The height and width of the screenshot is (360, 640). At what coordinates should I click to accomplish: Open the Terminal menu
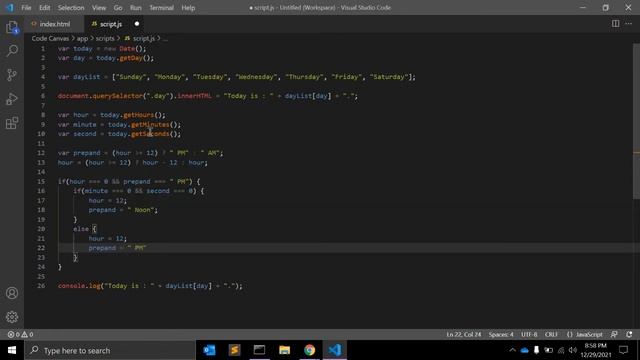[162, 7]
